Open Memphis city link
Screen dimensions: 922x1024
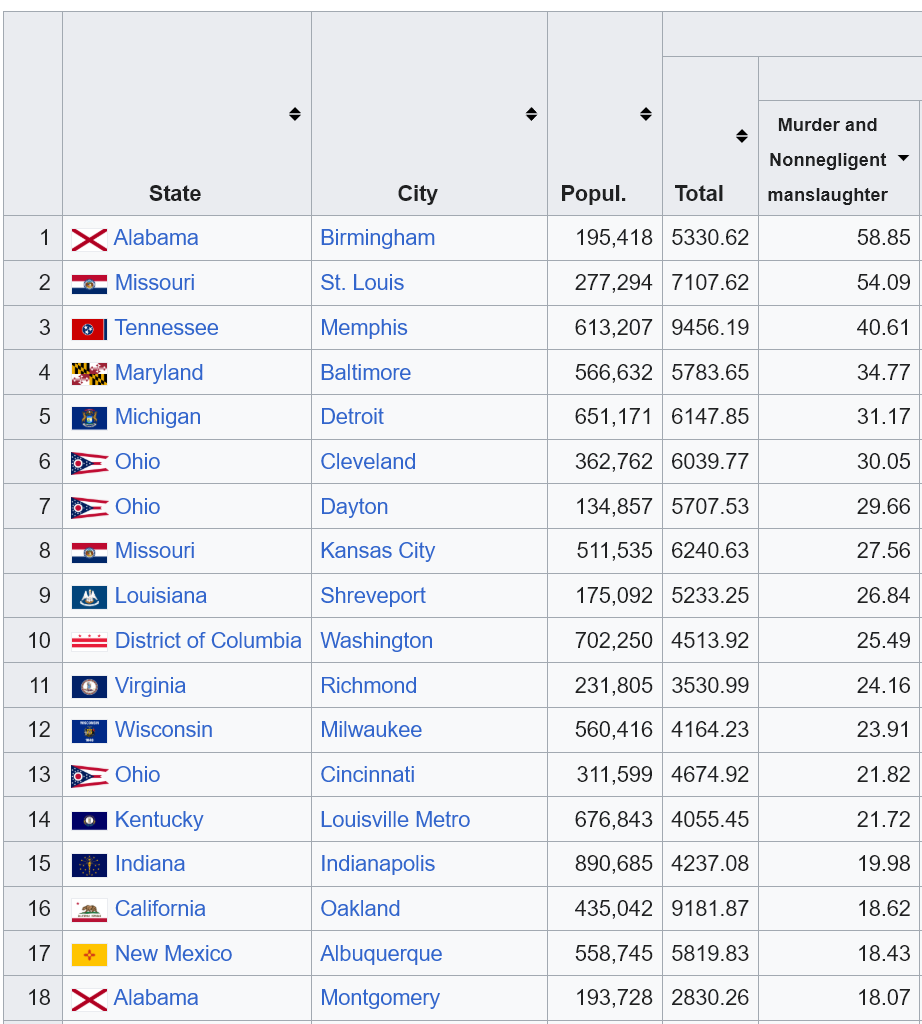click(364, 328)
